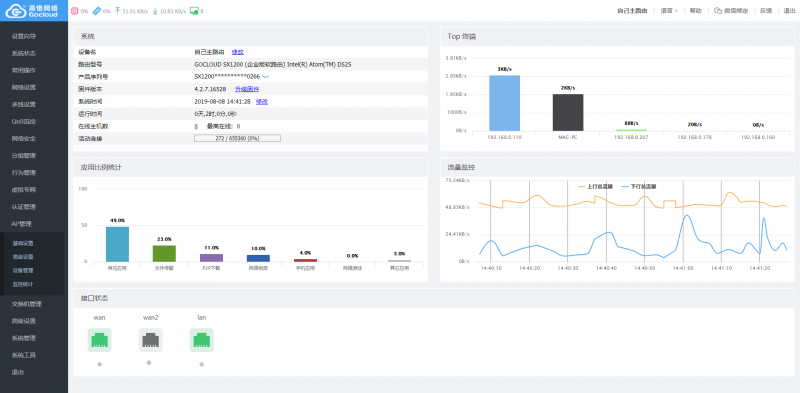Screen dimensions: 800x393
Task: Open 交换机管理 in the sidebar
Action: [x=27, y=304]
